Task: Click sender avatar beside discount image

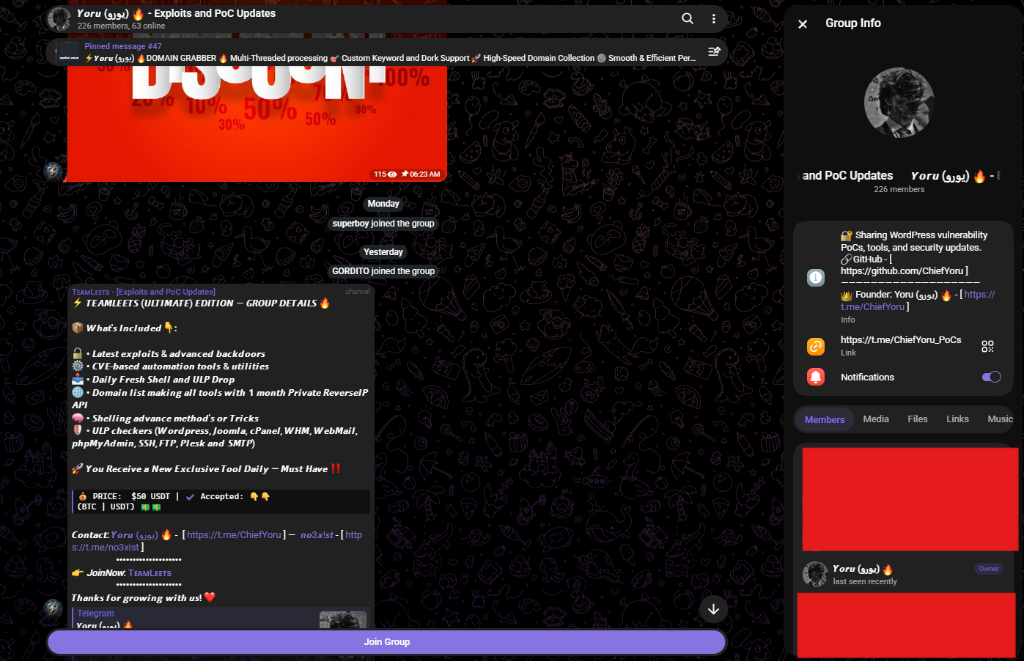Action: coord(53,171)
